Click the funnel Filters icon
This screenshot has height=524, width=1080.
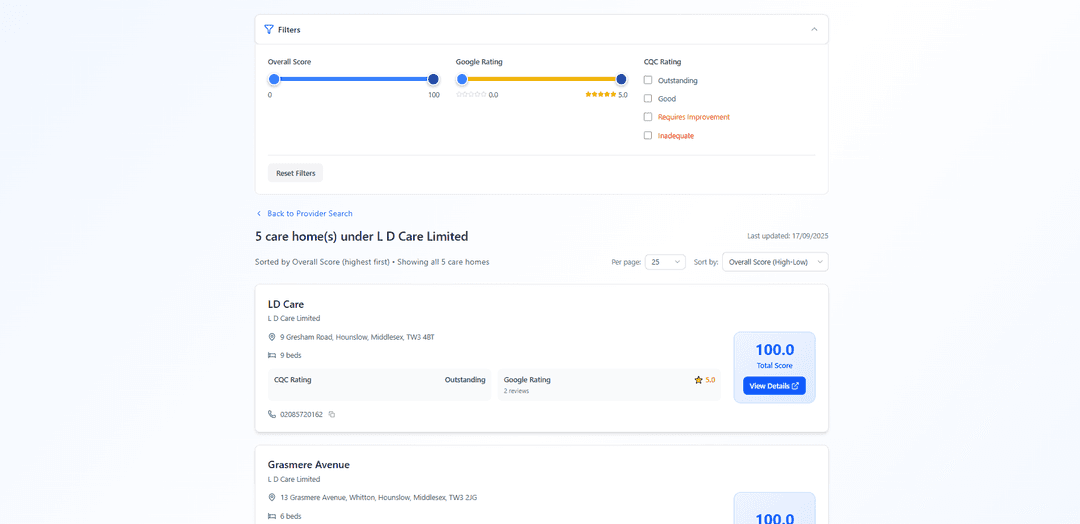[x=269, y=30]
